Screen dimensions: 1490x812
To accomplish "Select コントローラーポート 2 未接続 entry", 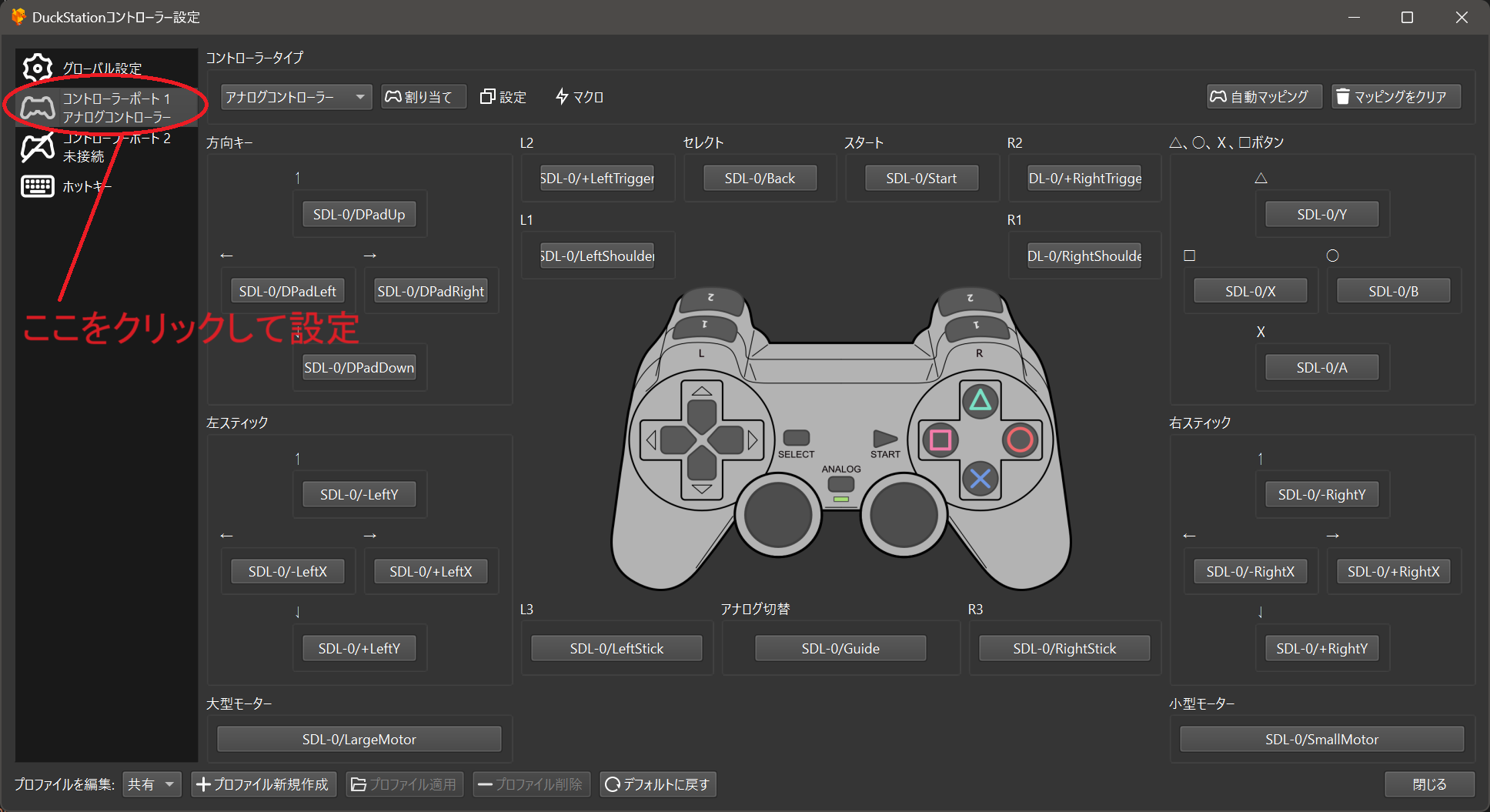I will [x=106, y=147].
